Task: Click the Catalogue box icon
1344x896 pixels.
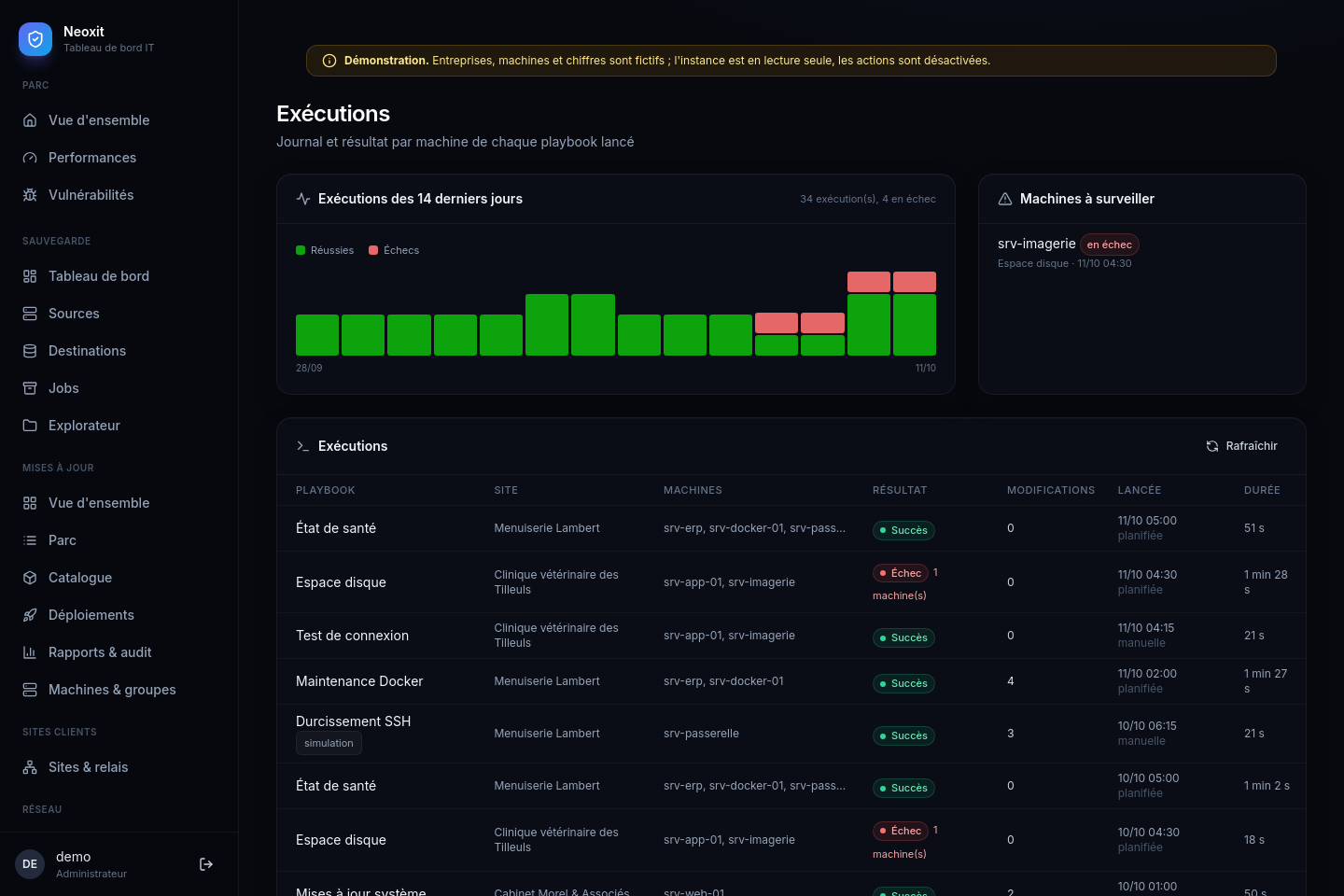Action: [30, 578]
